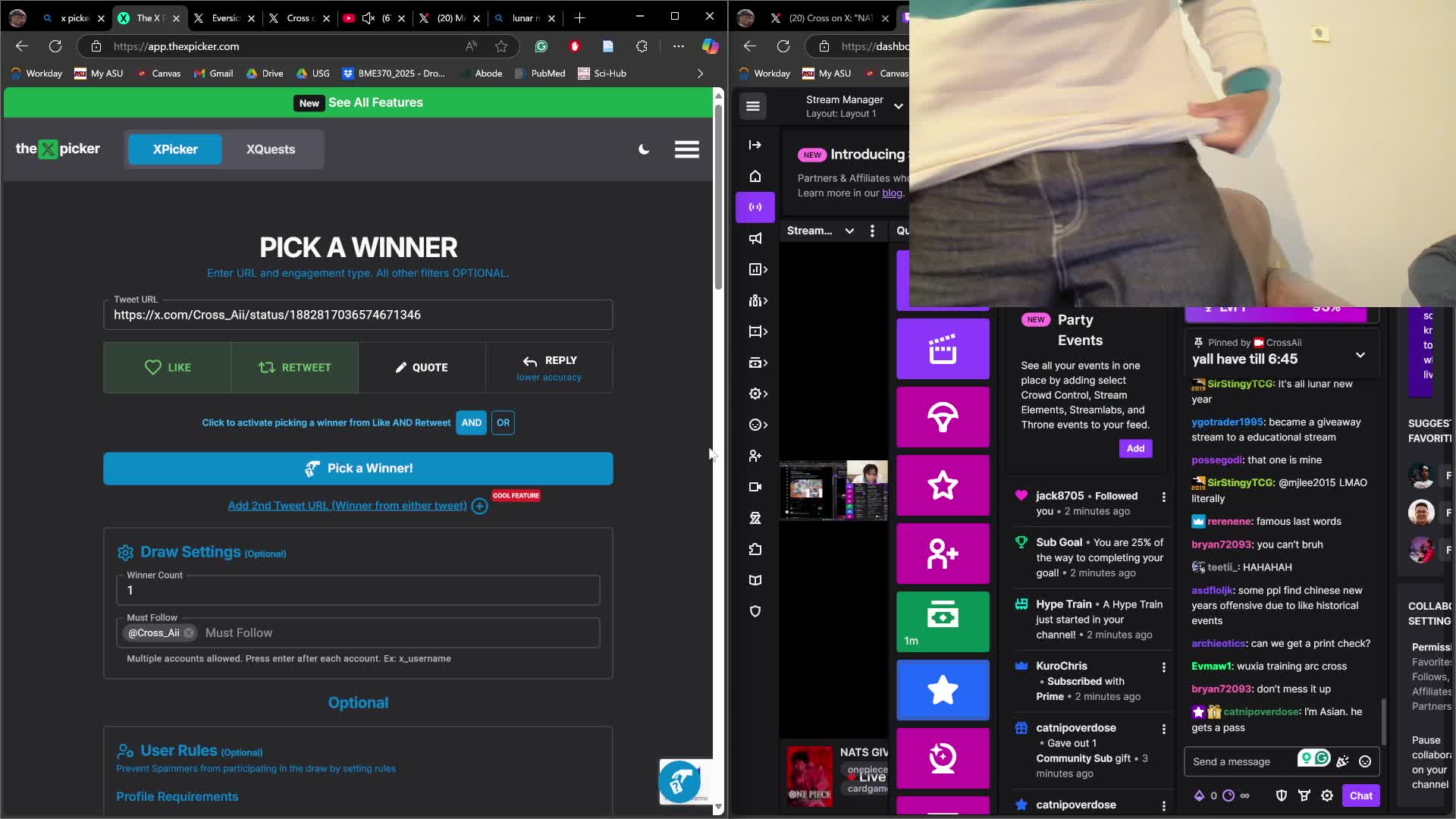This screenshot has width=1456, height=819.
Task: Collapse the Stream preview panel dropdown
Action: [x=849, y=231]
